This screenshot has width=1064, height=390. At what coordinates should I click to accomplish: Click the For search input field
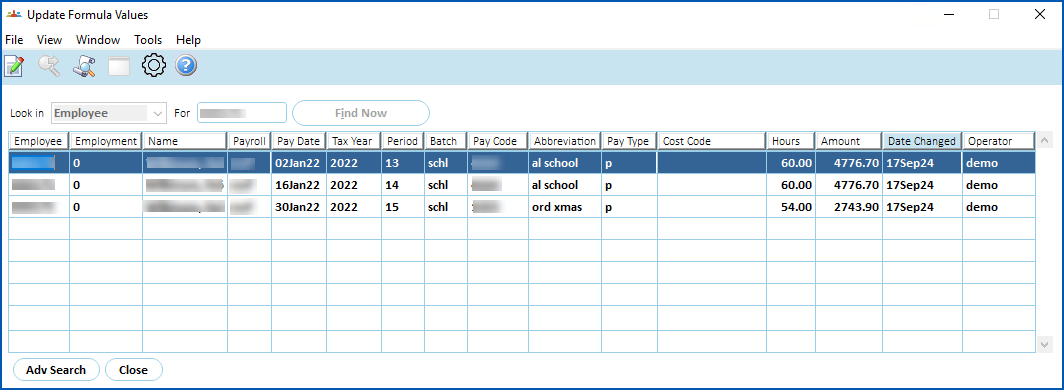(242, 113)
